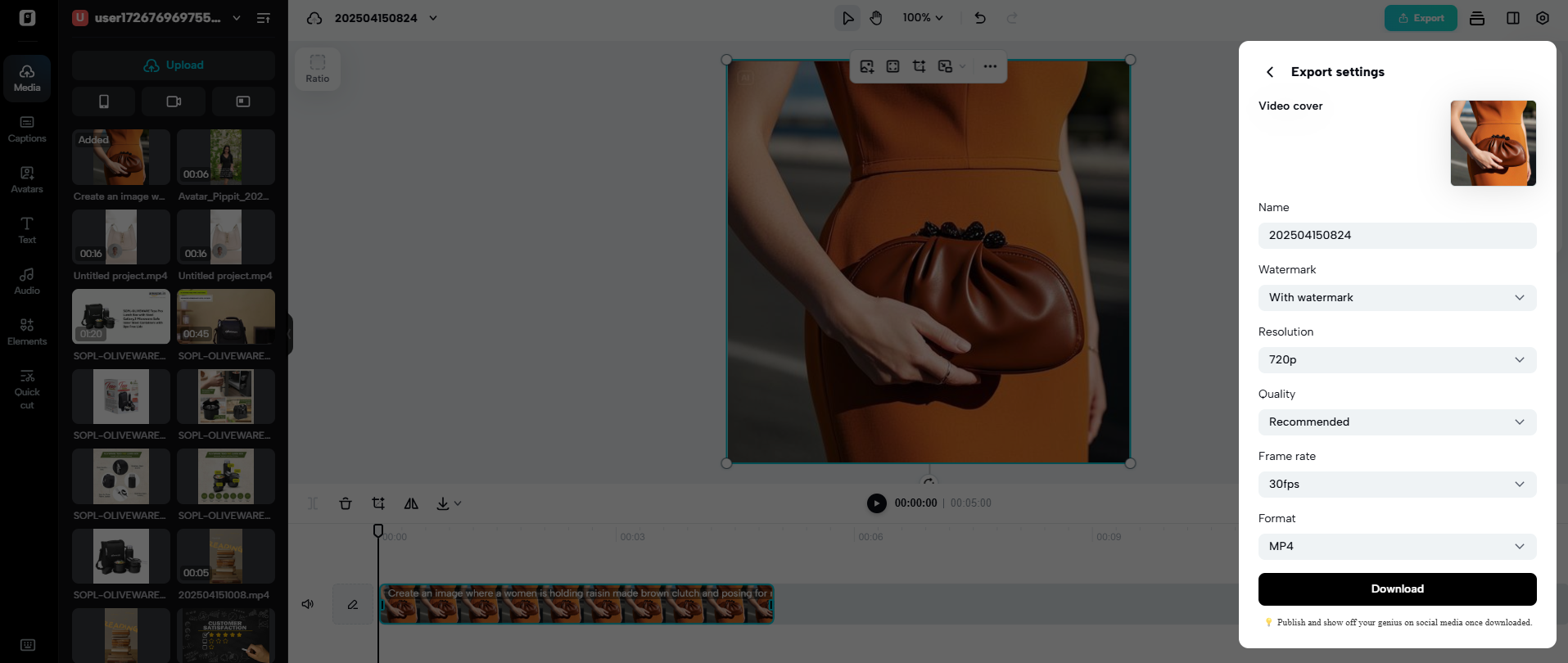
Task: Open the Watermark dropdown
Action: (1398, 298)
